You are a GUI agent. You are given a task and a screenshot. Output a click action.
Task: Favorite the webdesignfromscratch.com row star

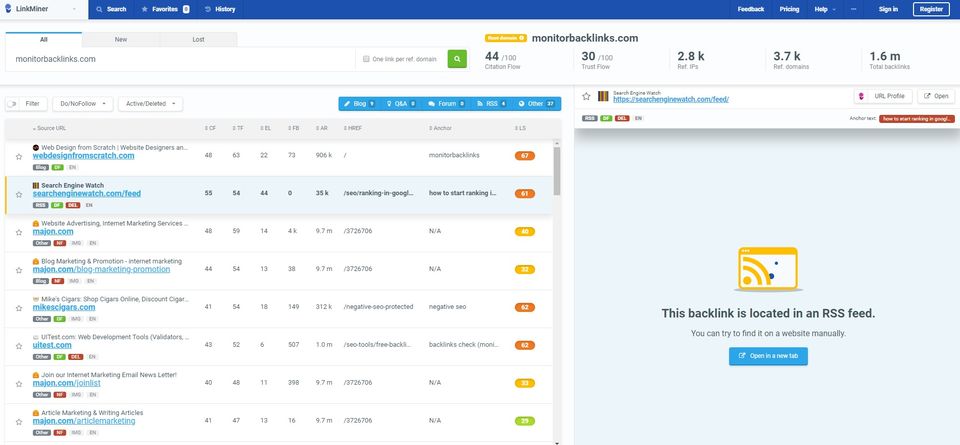point(19,157)
